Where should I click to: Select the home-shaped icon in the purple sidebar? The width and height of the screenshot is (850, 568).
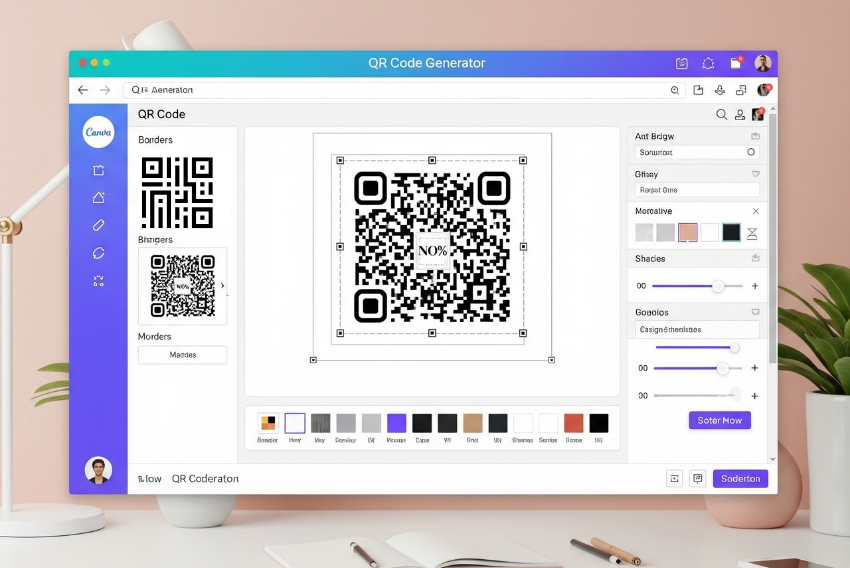click(x=99, y=197)
